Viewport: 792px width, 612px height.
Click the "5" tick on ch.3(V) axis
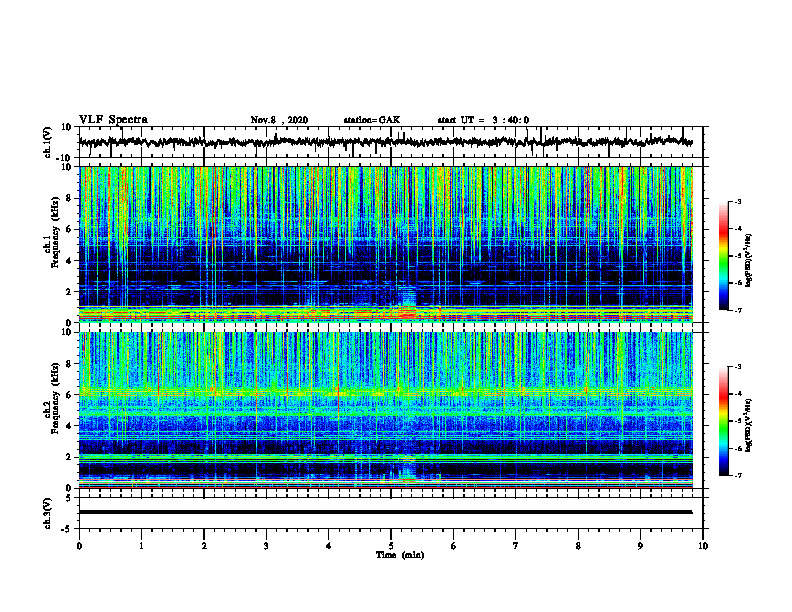tap(69, 498)
